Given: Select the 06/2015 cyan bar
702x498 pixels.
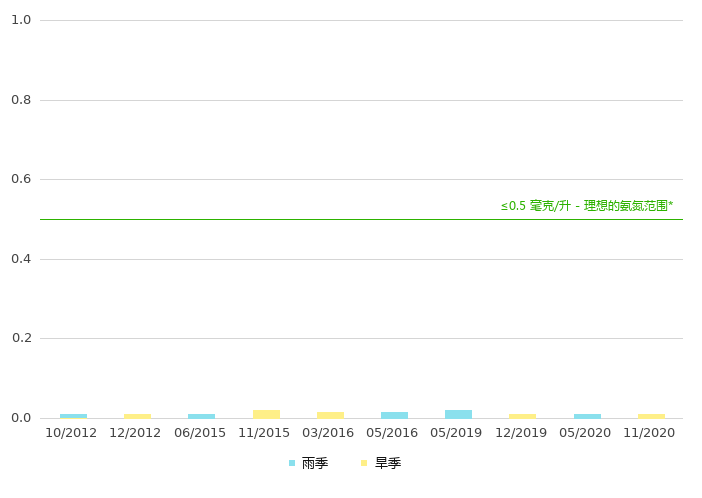Looking at the screenshot, I should [x=201, y=416].
